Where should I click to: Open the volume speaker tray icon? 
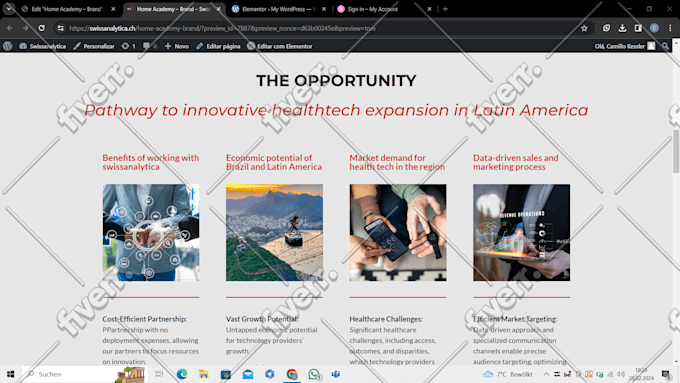coord(621,374)
